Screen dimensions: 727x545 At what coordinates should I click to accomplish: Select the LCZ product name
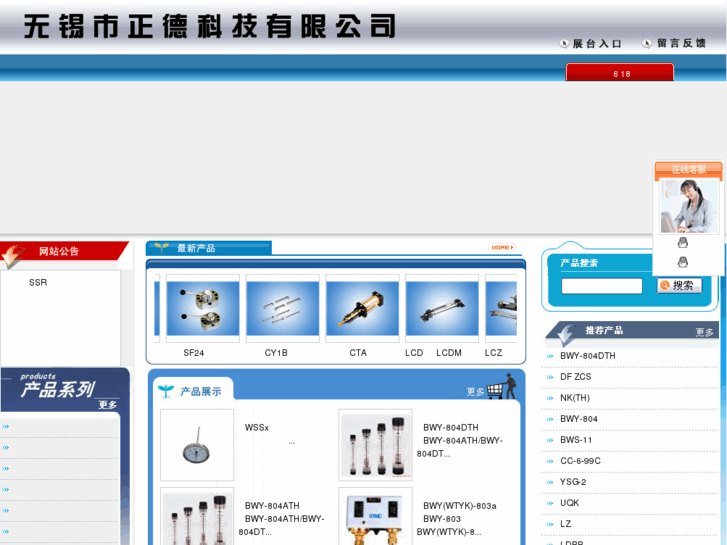coord(493,353)
